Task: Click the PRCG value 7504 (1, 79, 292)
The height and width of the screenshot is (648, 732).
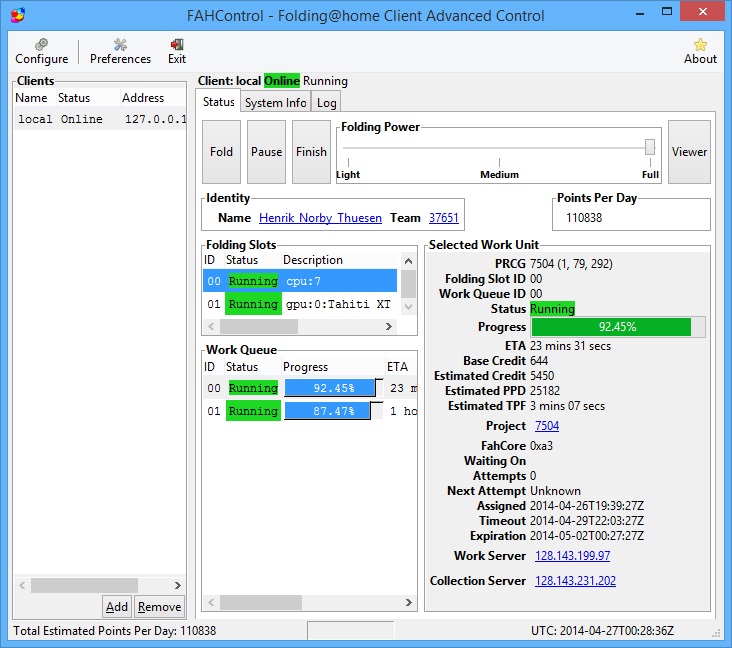Action: (571, 264)
